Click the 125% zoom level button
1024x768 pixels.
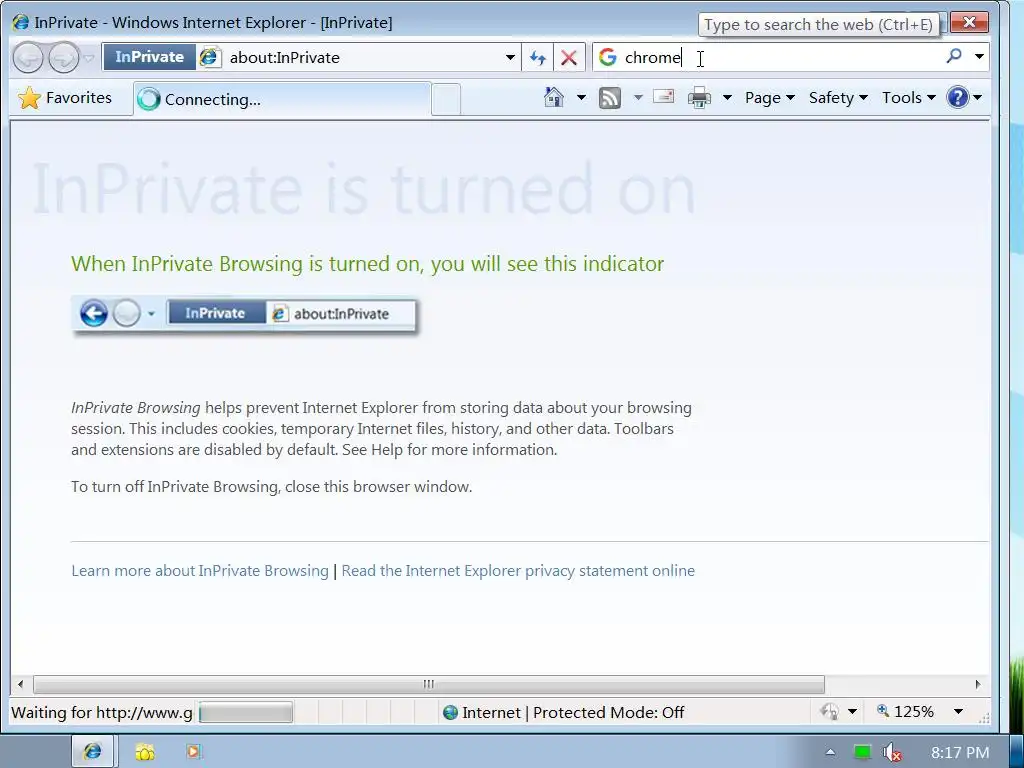pyautogui.click(x=905, y=711)
